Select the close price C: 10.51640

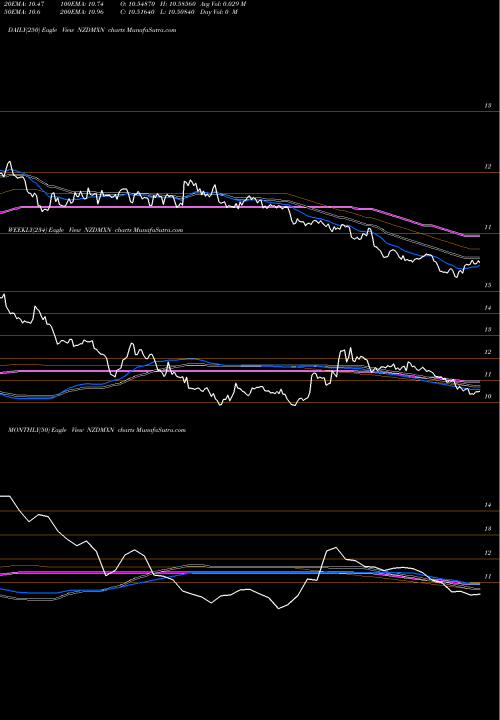coord(138,12)
